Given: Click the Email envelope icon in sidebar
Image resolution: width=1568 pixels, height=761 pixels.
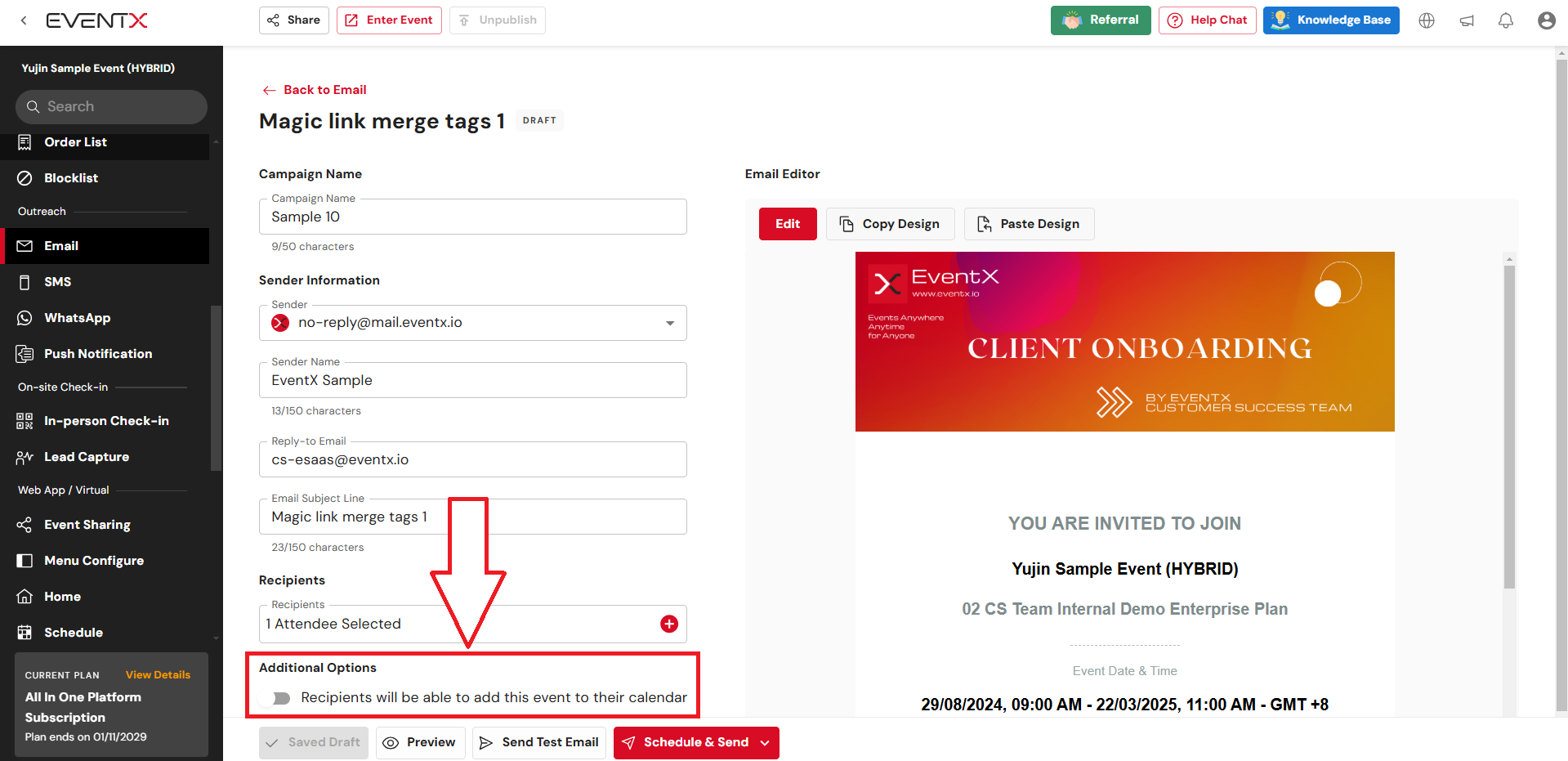Looking at the screenshot, I should pyautogui.click(x=25, y=246).
